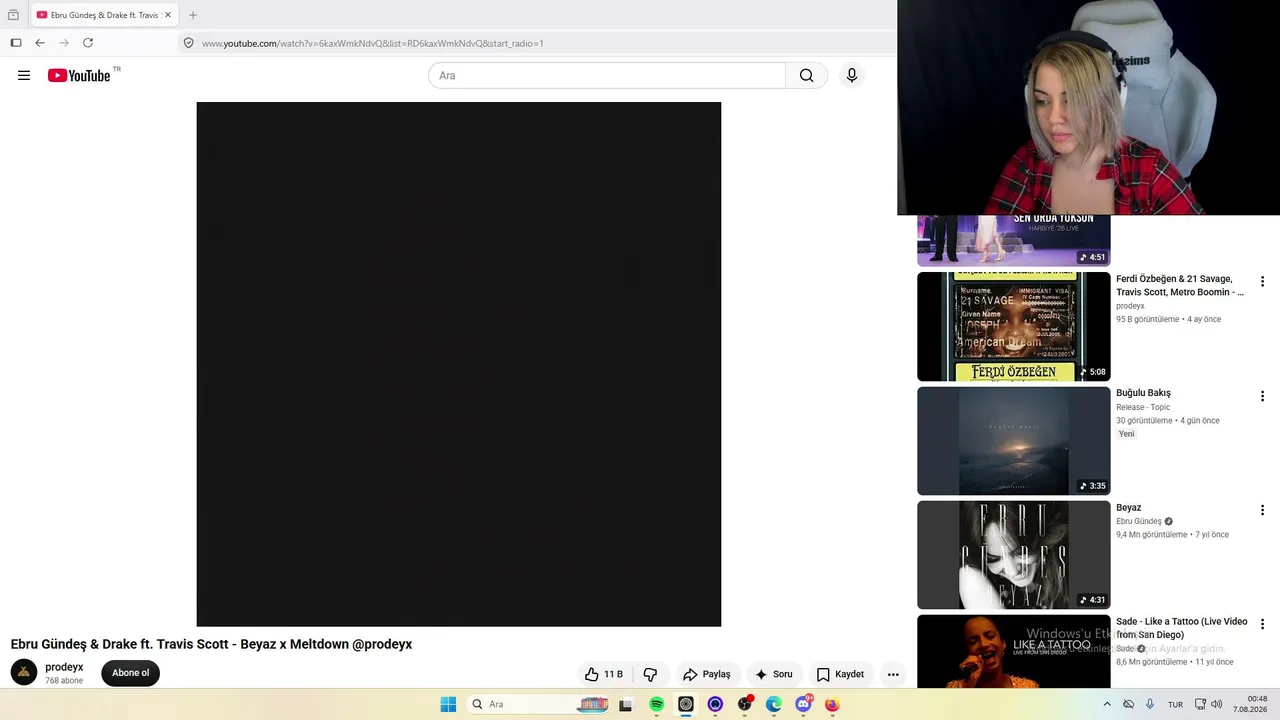This screenshot has height=720, width=1280.
Task: Select the Ebru Gündeş & Drake browser tab
Action: (x=104, y=15)
